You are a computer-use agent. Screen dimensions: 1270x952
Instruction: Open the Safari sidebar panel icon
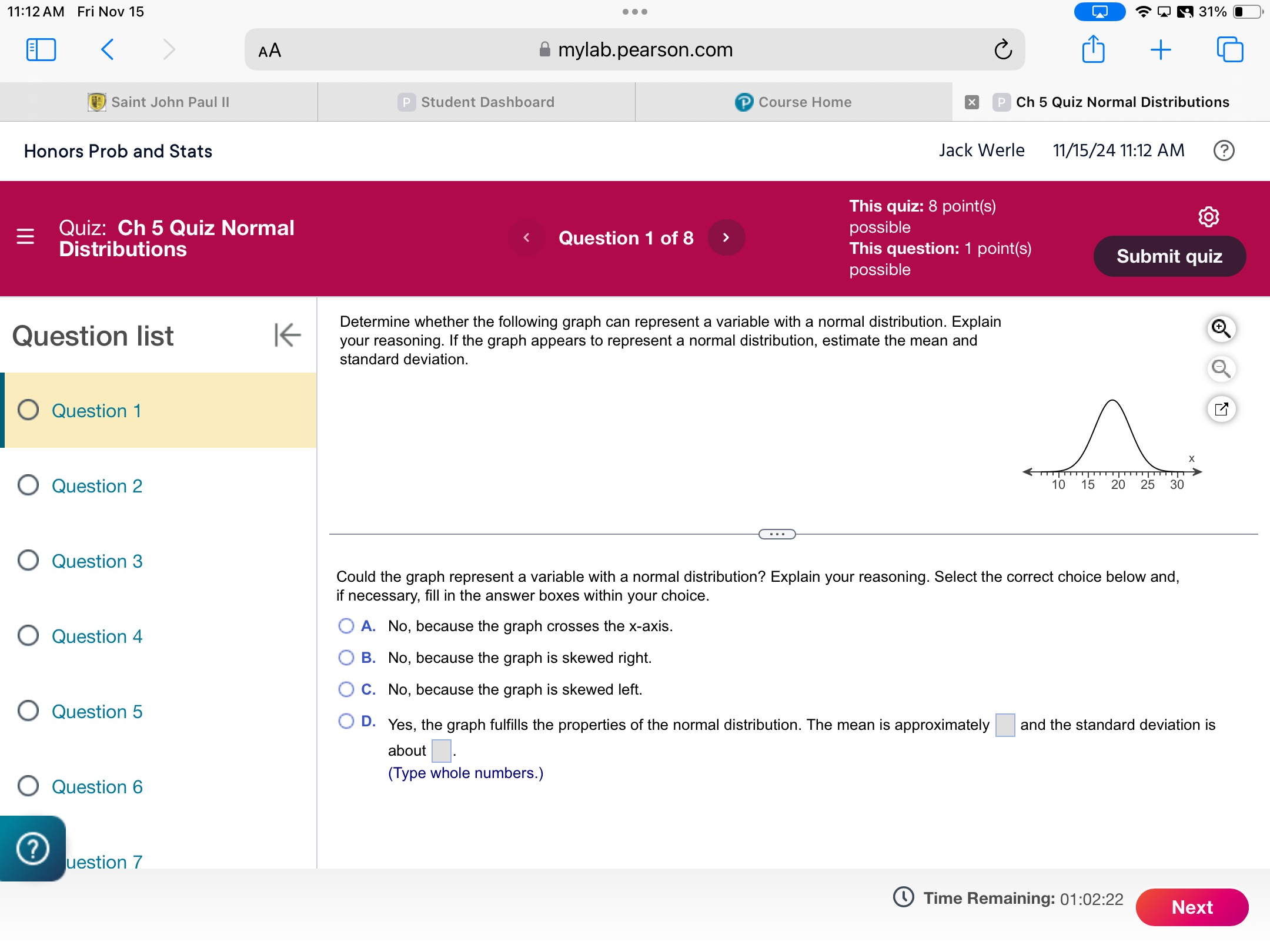(41, 50)
